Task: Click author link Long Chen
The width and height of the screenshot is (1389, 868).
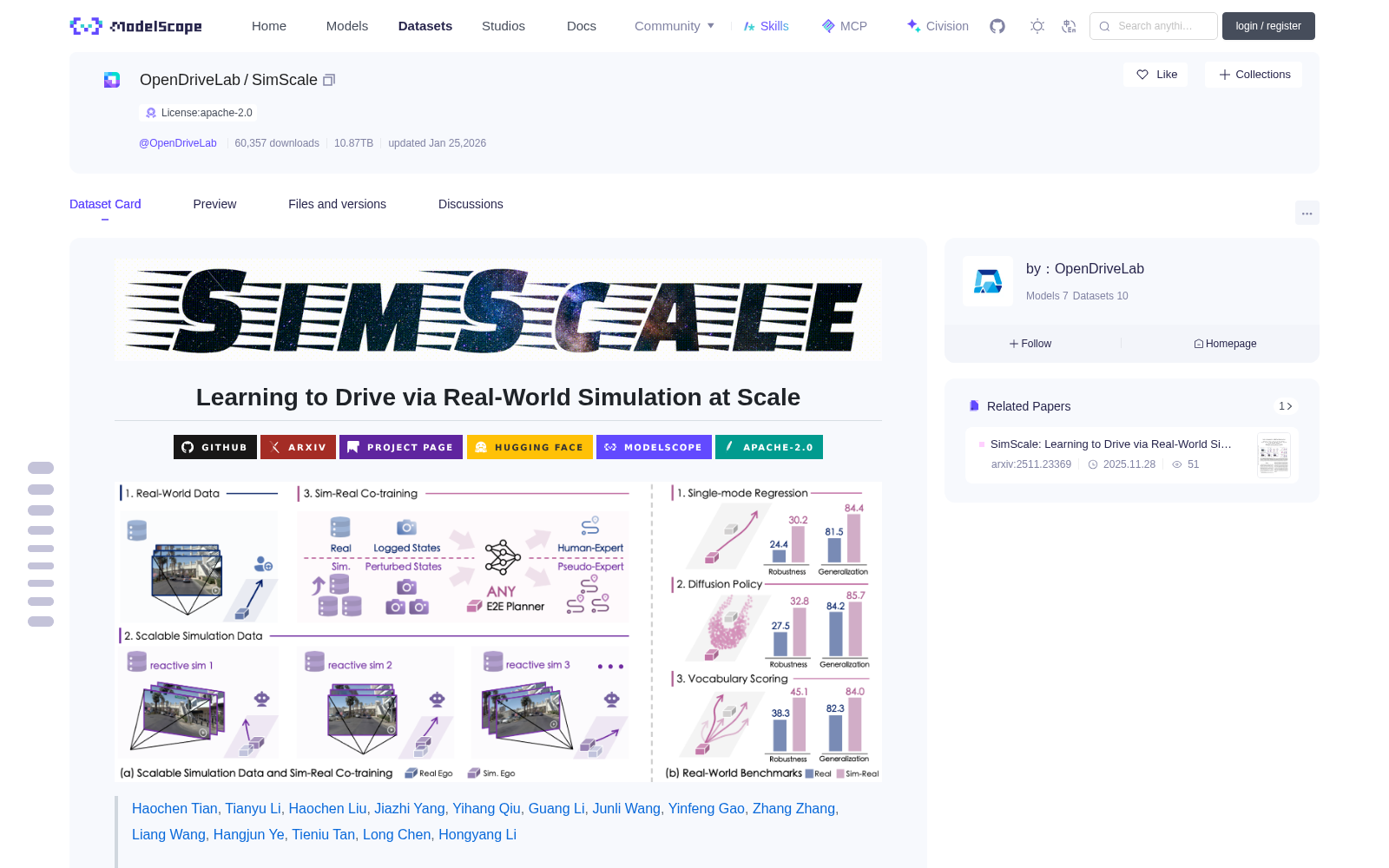Action: click(x=397, y=834)
